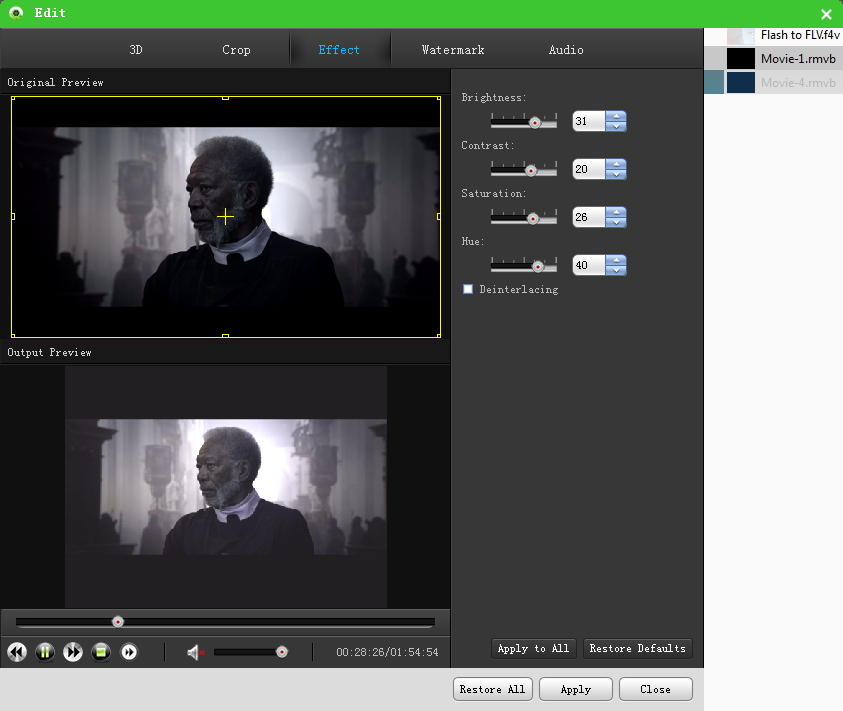Viewport: 843px width, 711px height.
Task: Decrease Hue with the down arrow
Action: [616, 270]
